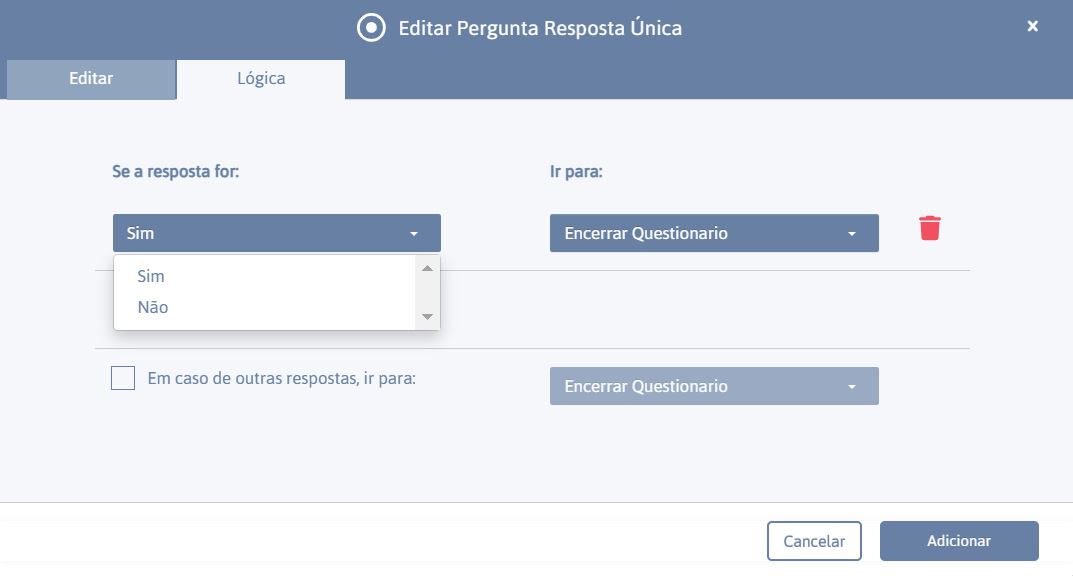Image resolution: width=1073 pixels, height=576 pixels.
Task: Click the answer list scrollbar track
Action: 428,293
